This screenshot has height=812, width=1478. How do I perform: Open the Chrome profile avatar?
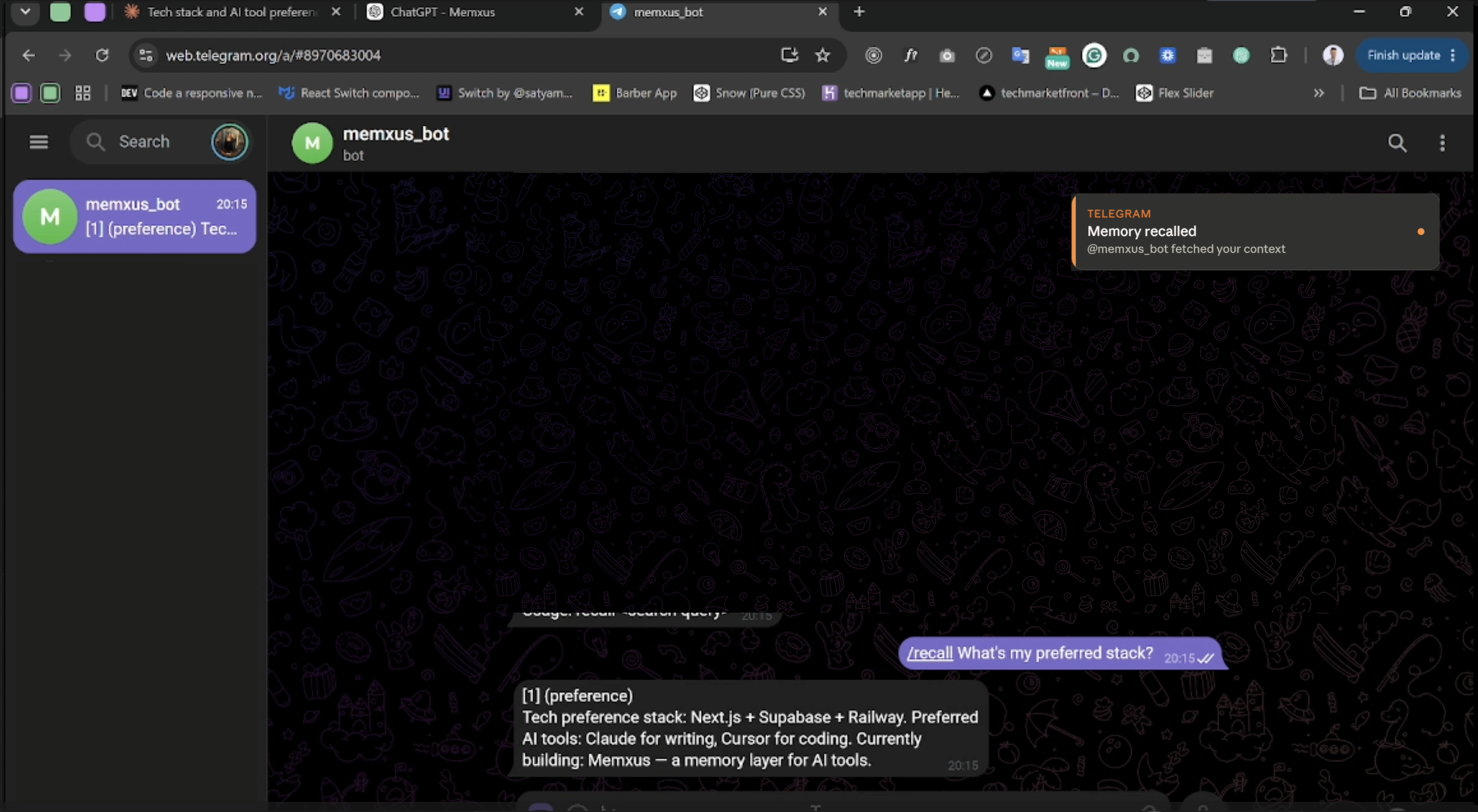pos(1333,56)
